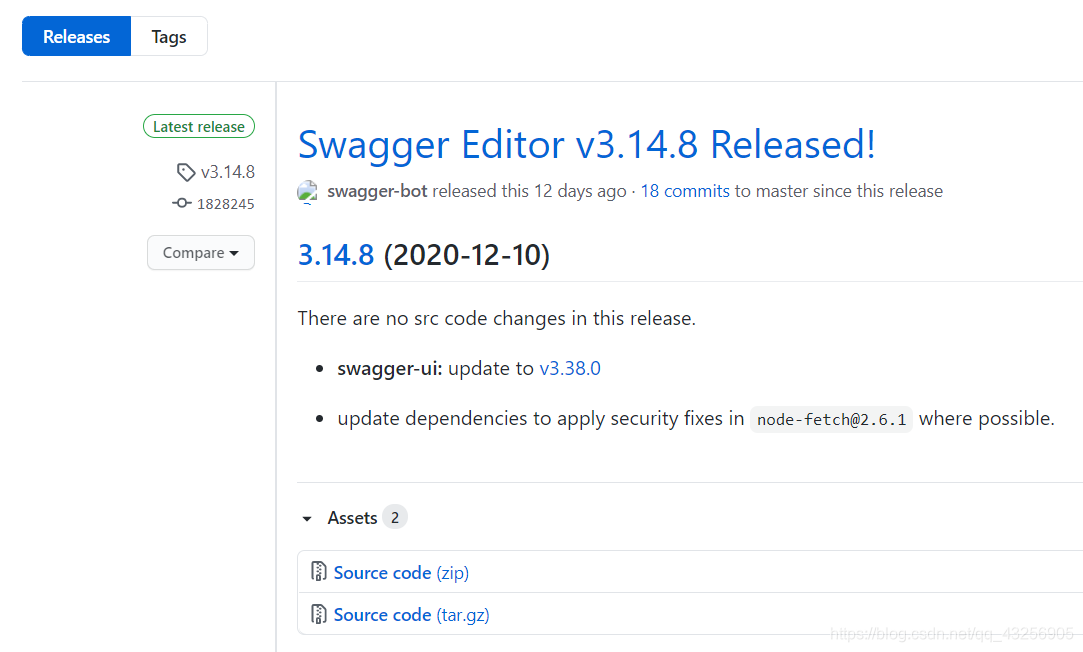Viewport: 1083px width, 652px height.
Task: Click the commit icon beside 1828245
Action: tap(182, 203)
